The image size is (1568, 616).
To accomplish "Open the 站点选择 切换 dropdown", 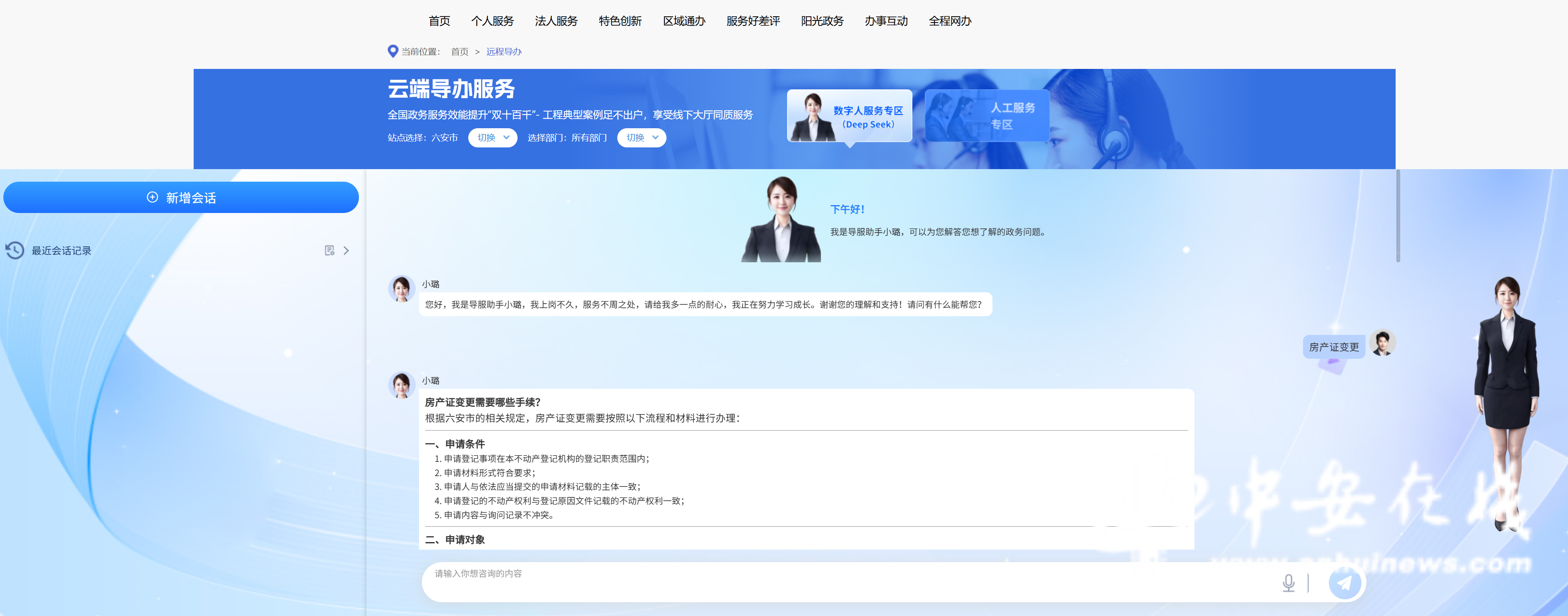I will [492, 138].
